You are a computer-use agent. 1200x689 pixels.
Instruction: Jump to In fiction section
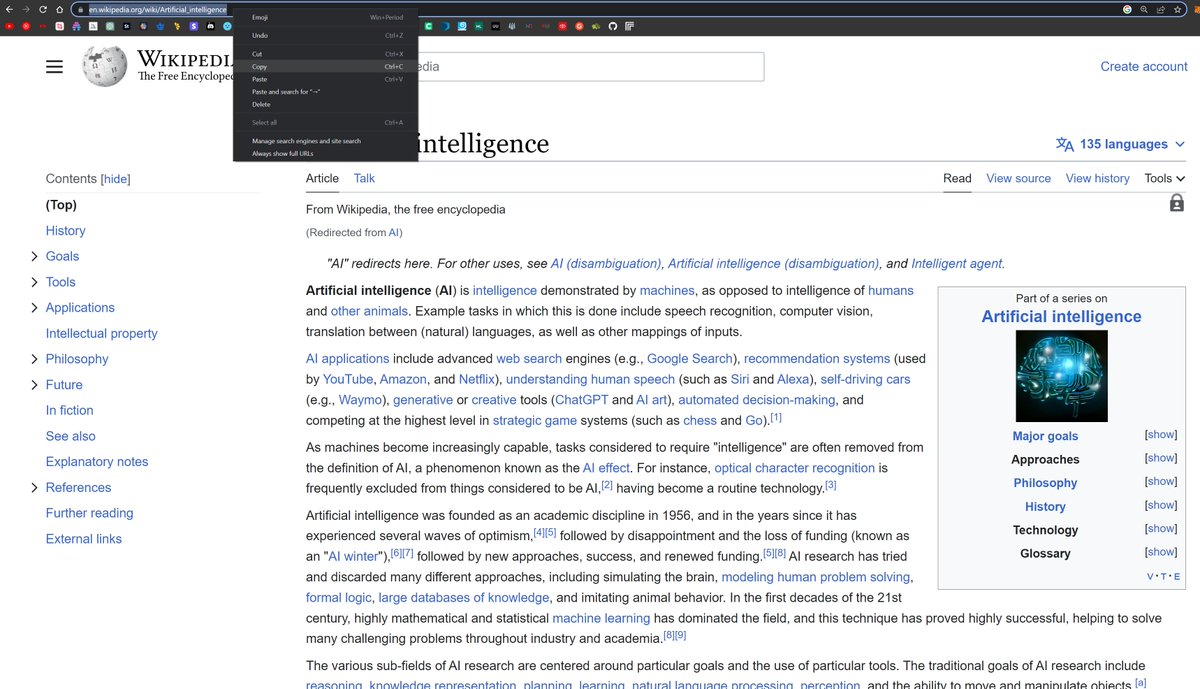click(70, 411)
